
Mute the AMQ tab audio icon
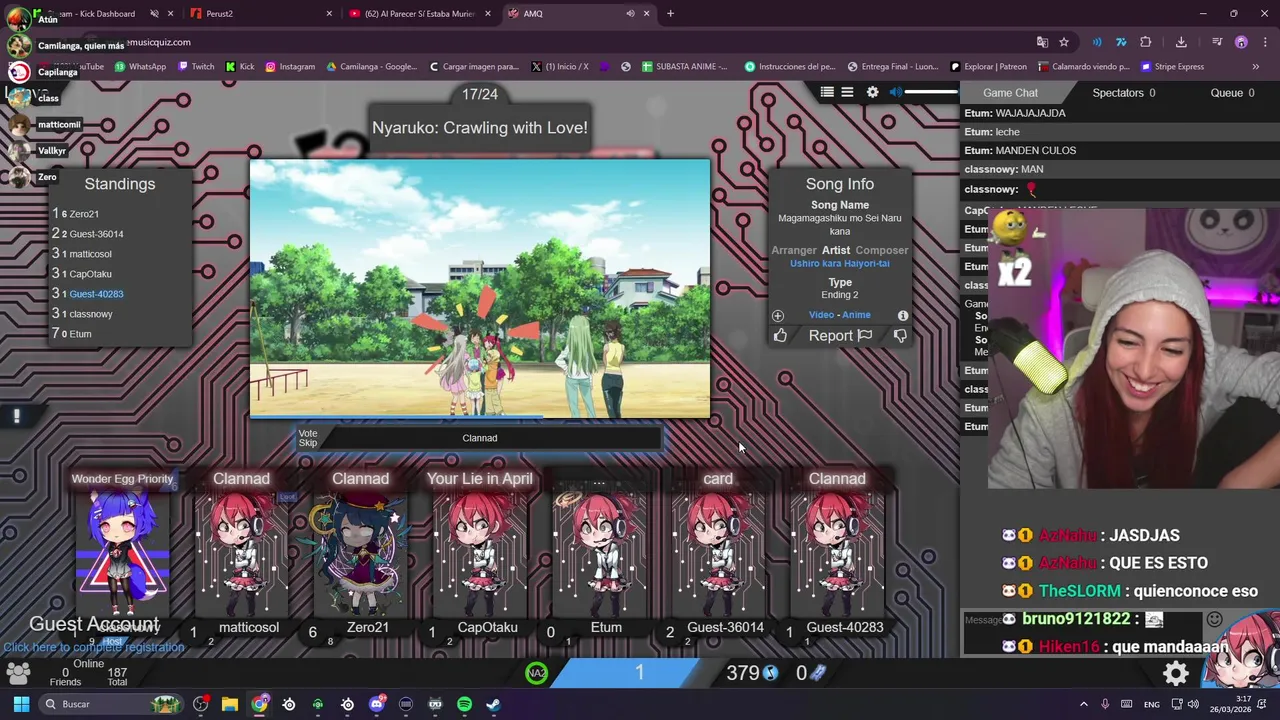630,14
